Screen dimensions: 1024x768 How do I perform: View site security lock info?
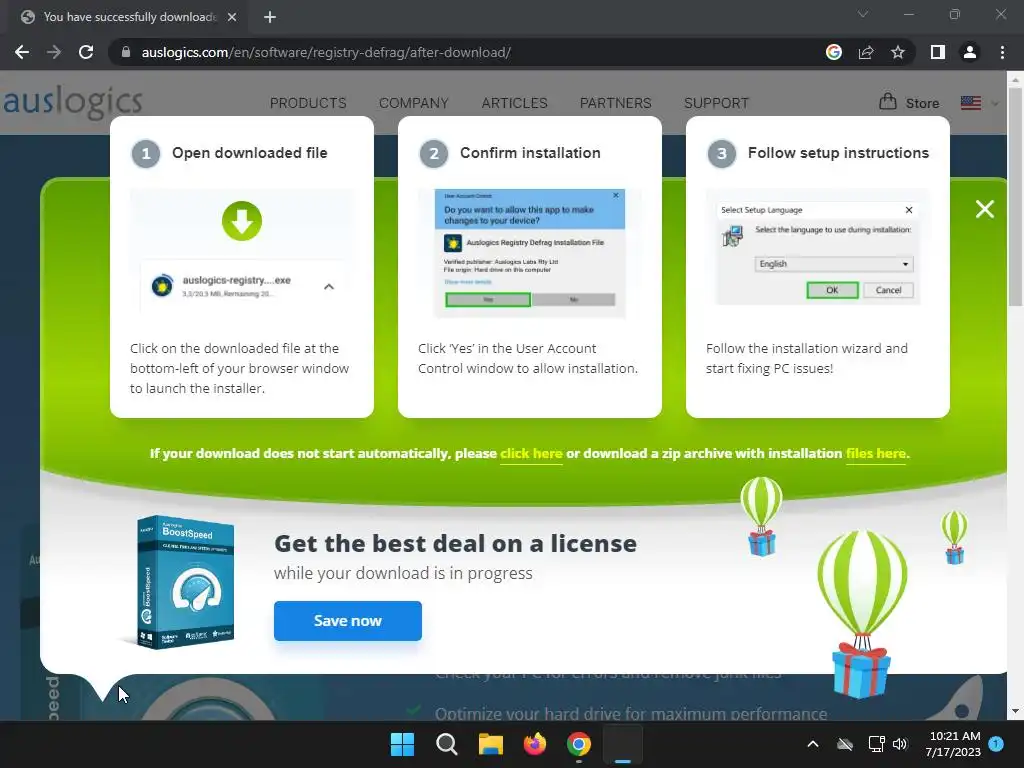[126, 52]
